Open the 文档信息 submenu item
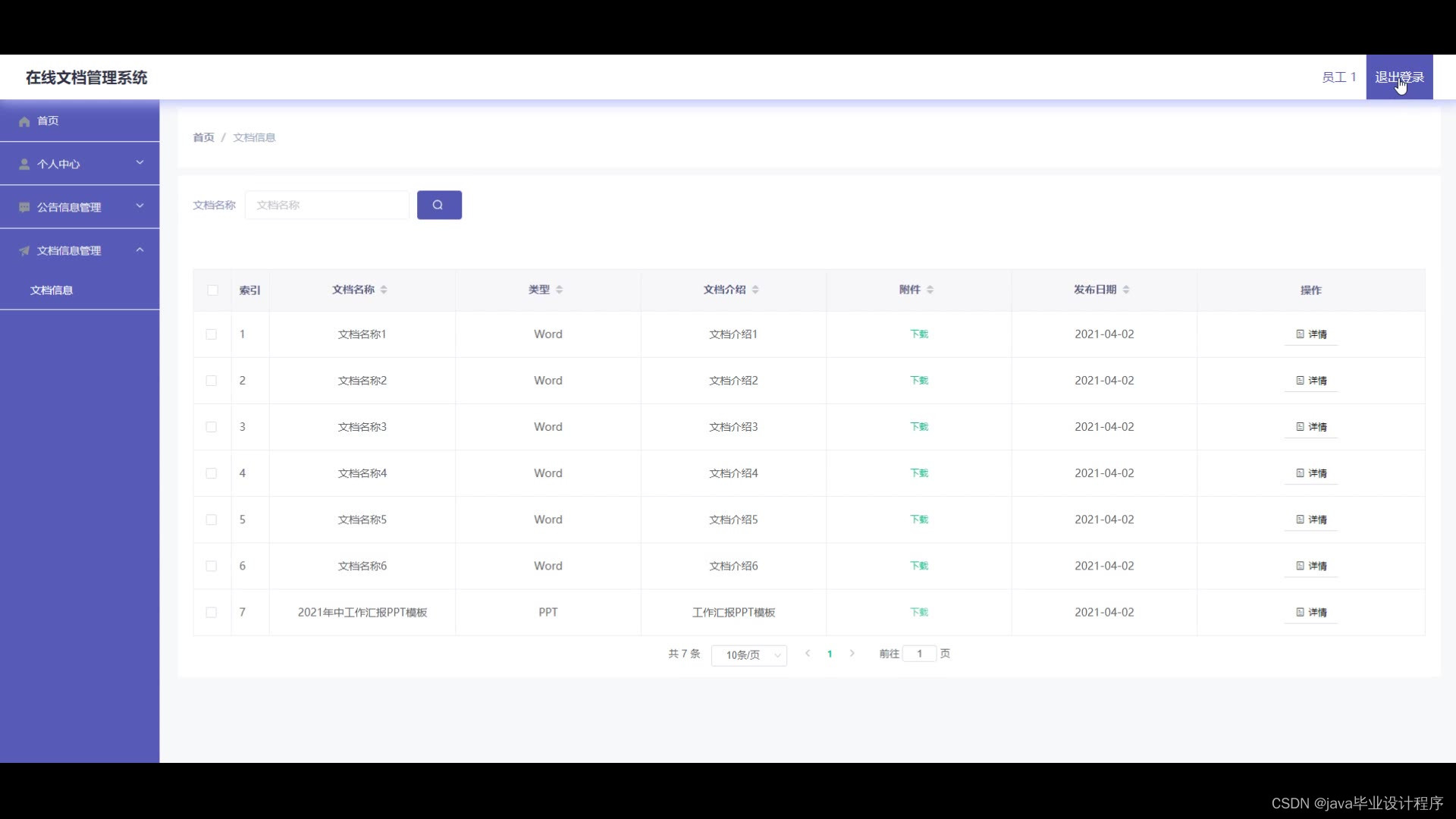The image size is (1456, 819). click(52, 290)
